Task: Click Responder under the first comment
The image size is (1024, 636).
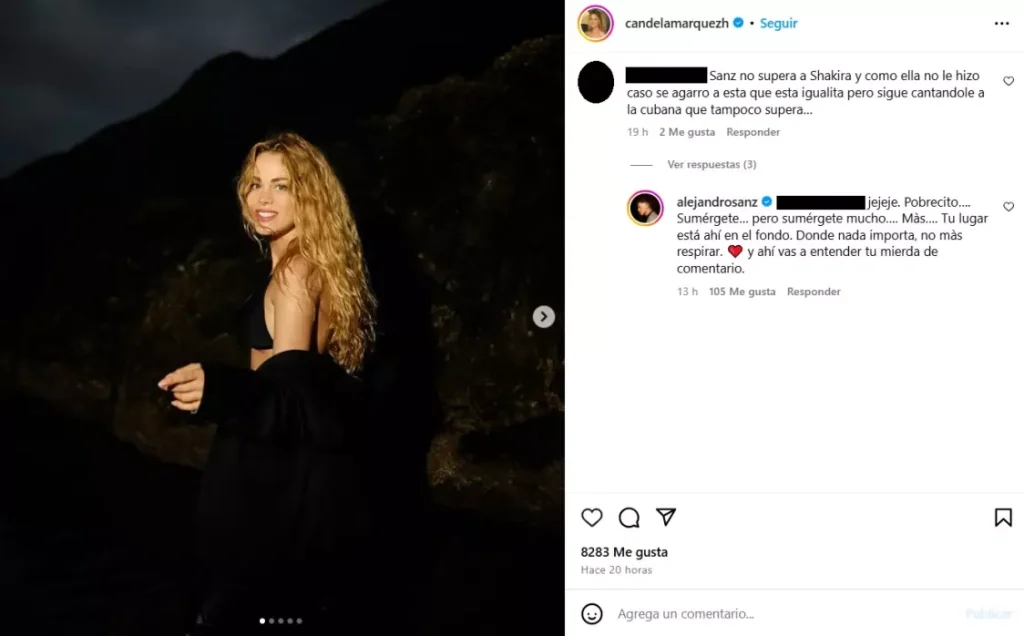Action: pyautogui.click(x=753, y=132)
